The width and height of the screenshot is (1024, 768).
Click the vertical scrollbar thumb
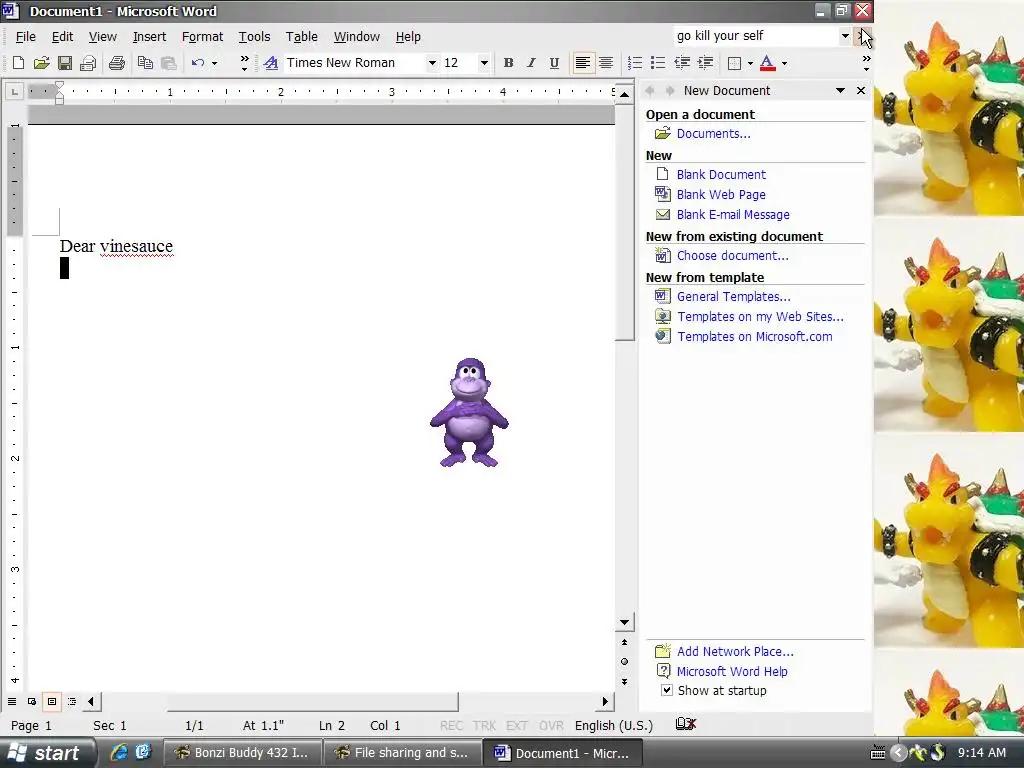624,222
